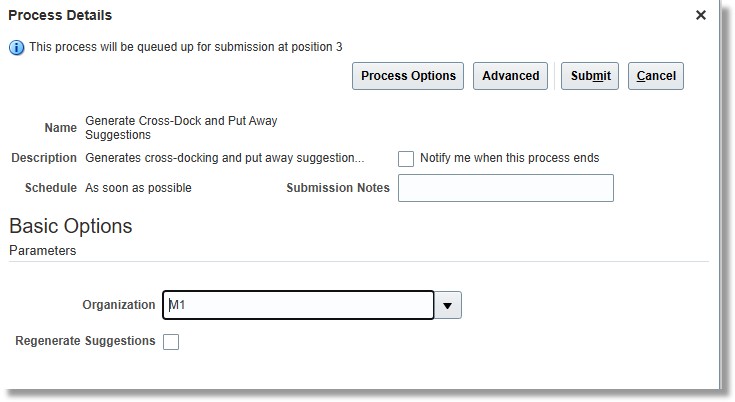Image resolution: width=735 pixels, height=402 pixels.
Task: Click the Submission Notes label
Action: pos(338,188)
